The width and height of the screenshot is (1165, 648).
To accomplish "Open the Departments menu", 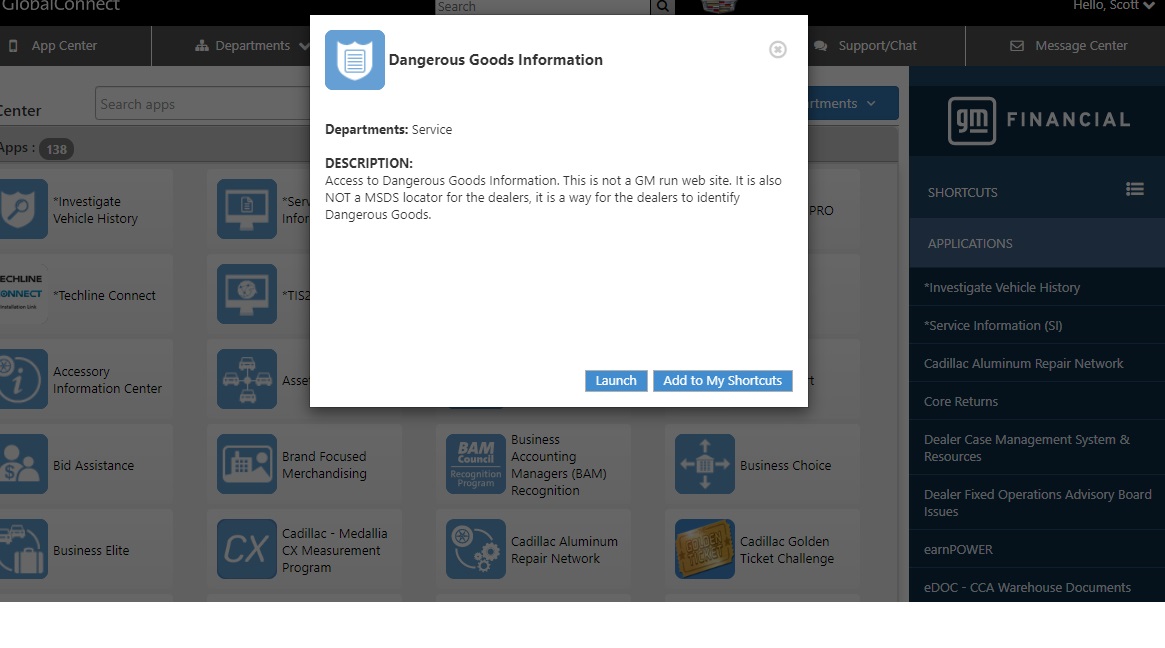I will click(253, 46).
